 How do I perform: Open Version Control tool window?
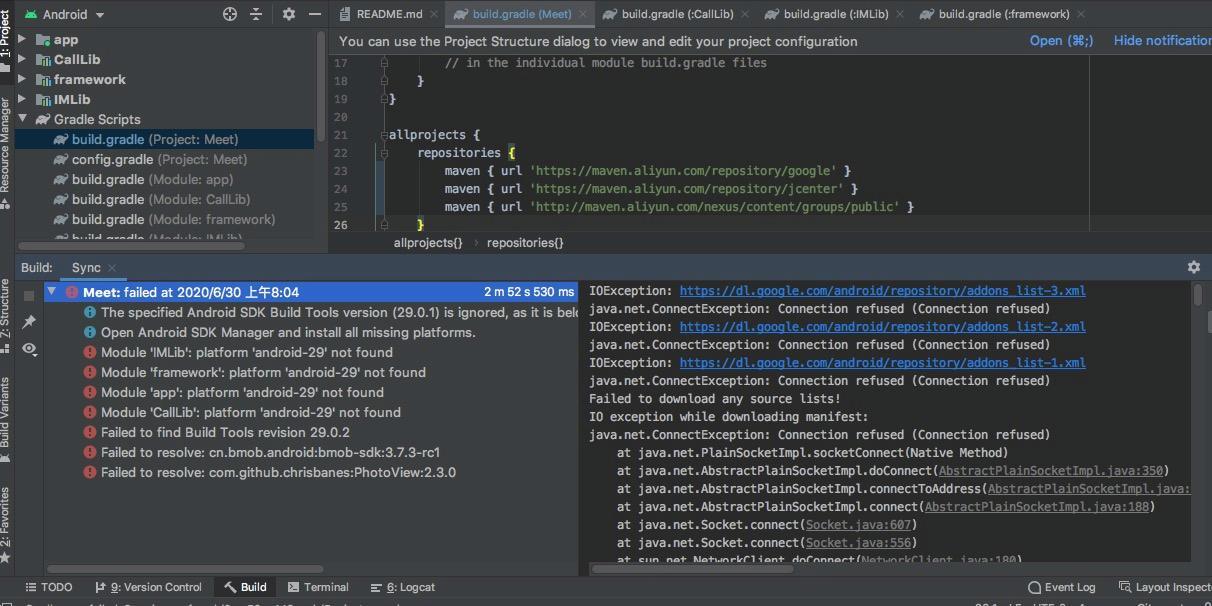point(148,587)
